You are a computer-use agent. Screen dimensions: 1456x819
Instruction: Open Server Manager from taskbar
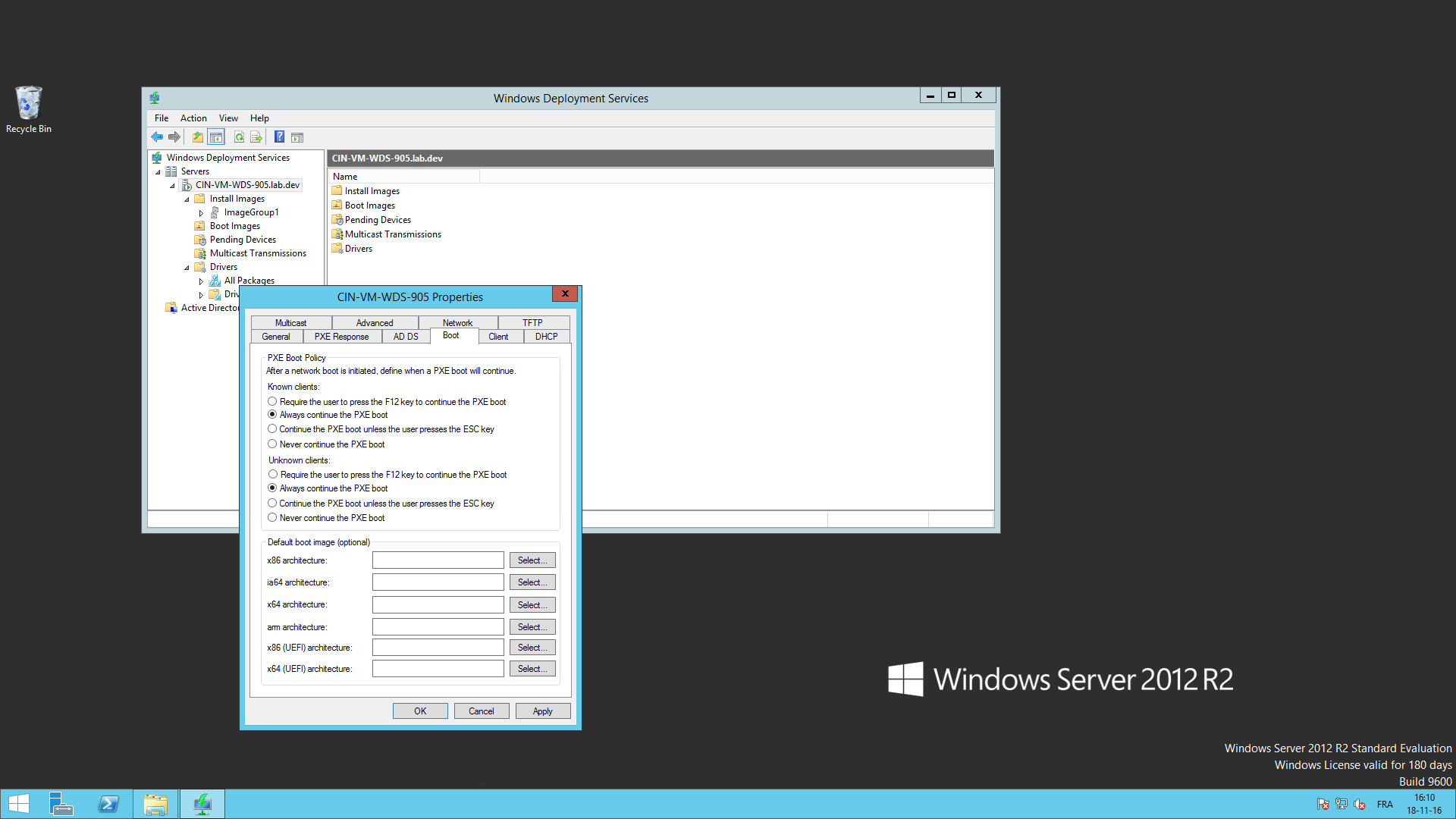(x=61, y=804)
